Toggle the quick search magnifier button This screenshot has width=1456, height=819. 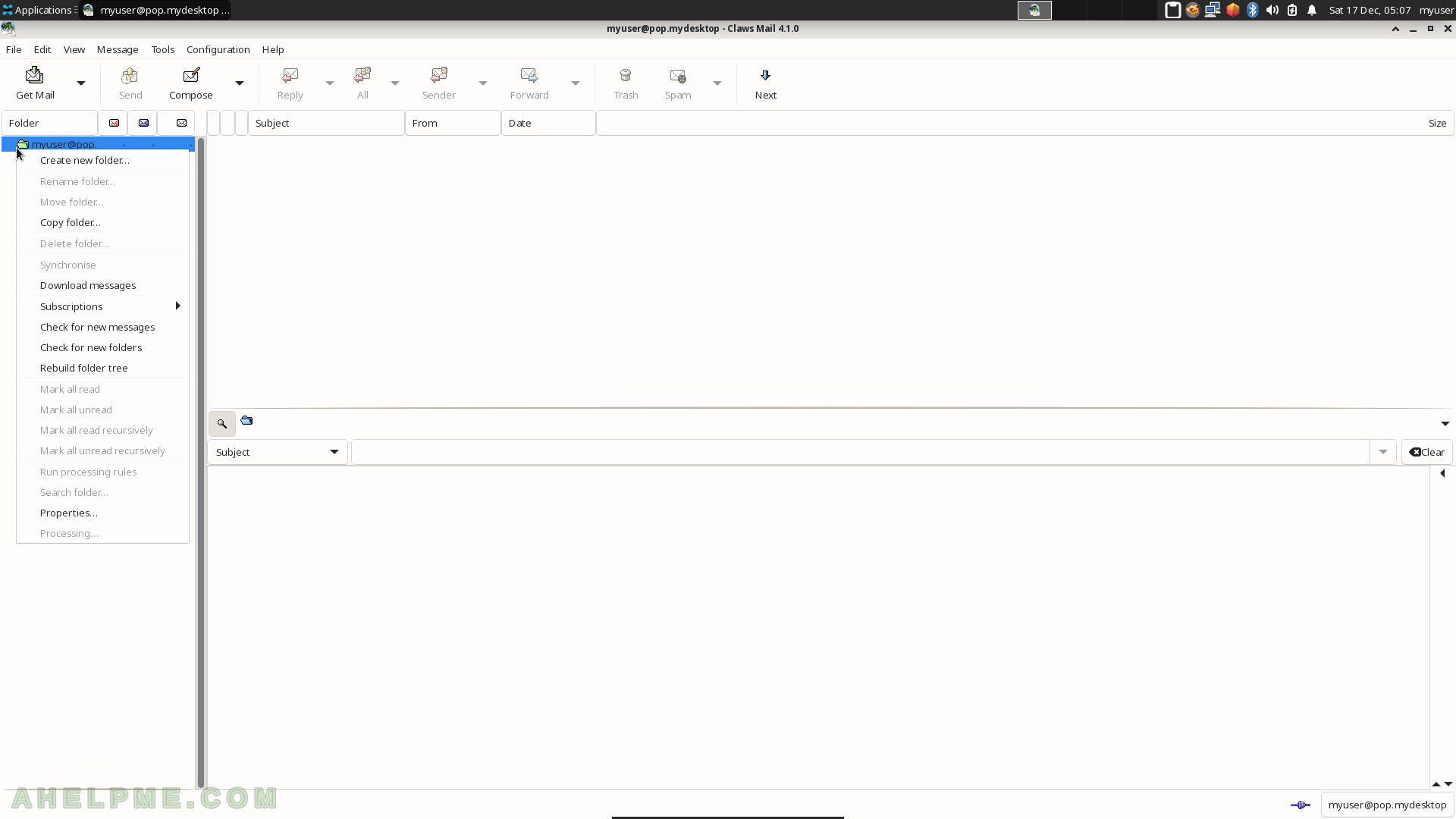(x=222, y=424)
